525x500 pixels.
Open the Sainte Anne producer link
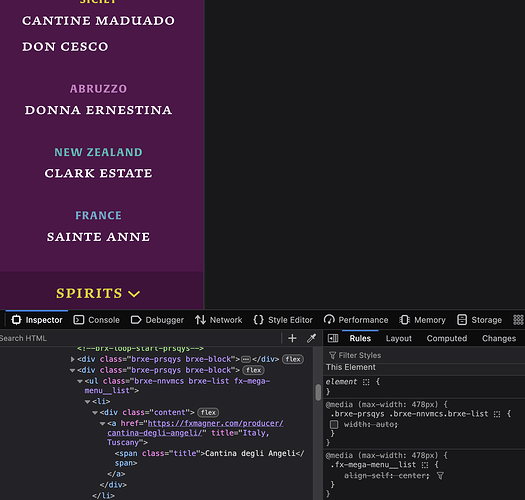[98, 237]
